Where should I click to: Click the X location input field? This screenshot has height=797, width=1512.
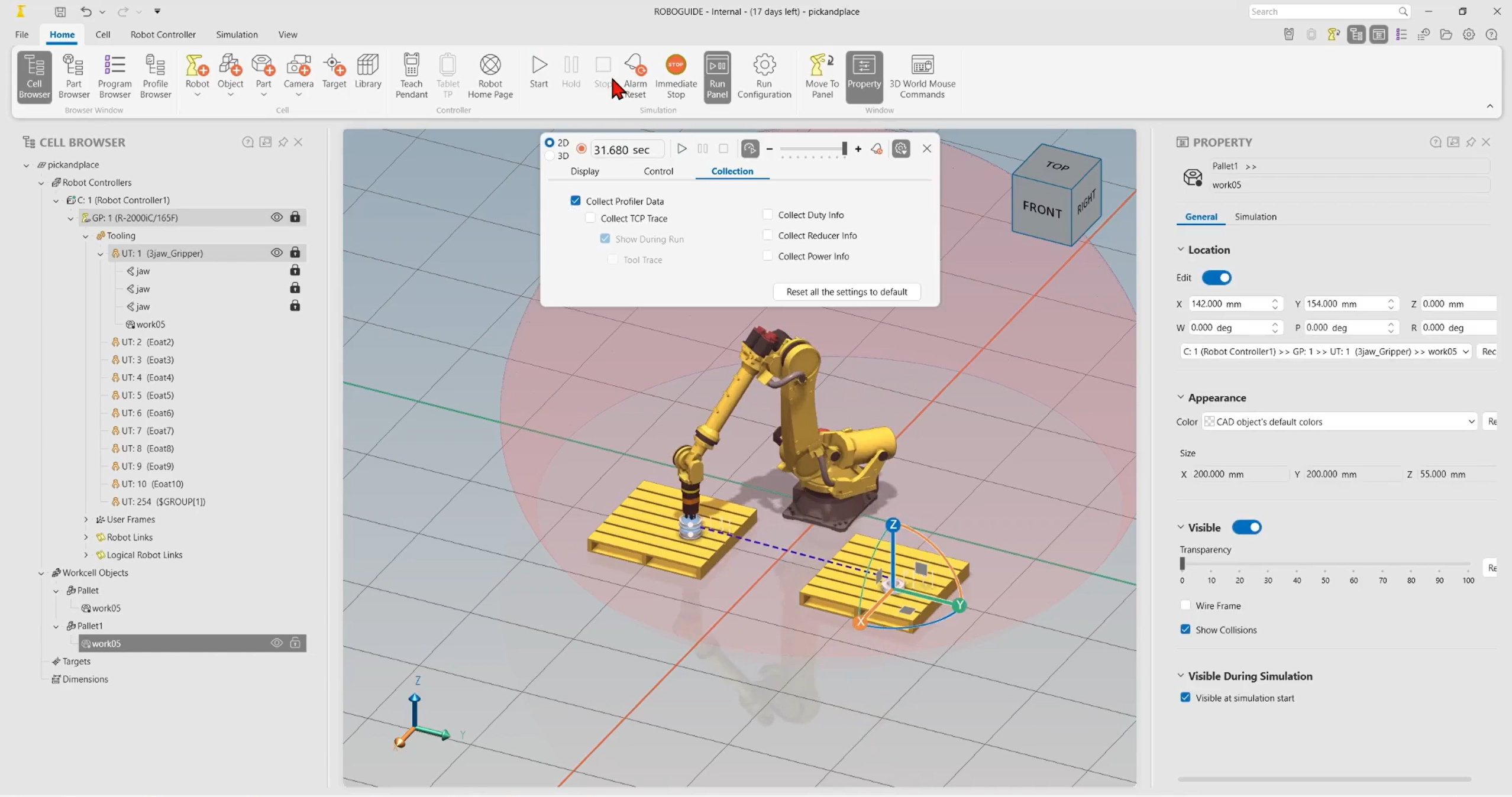point(1235,304)
